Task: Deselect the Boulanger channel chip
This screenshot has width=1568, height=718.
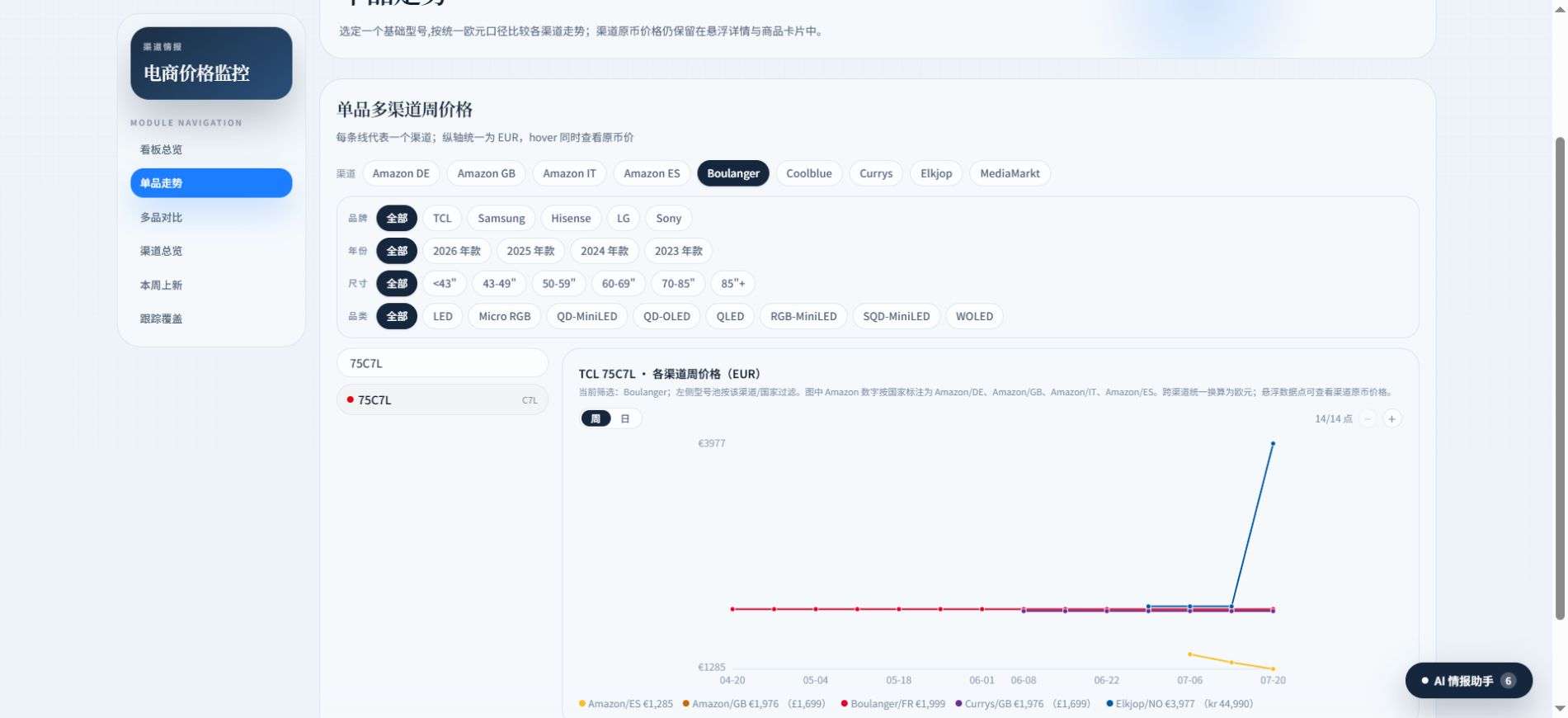Action: point(733,173)
